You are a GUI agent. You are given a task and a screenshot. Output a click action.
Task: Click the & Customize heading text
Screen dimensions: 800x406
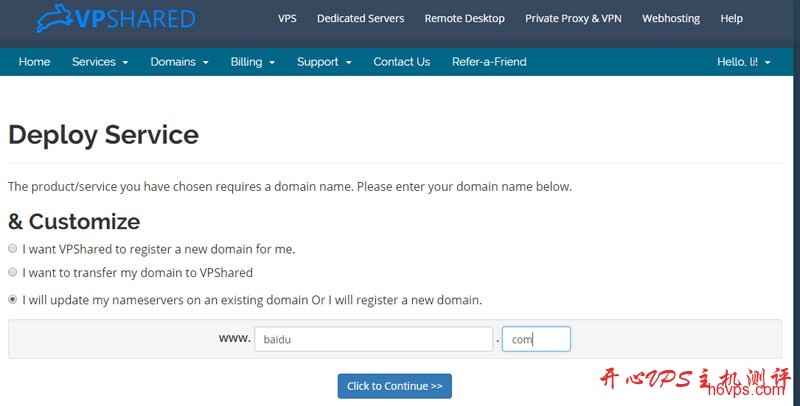coord(74,222)
